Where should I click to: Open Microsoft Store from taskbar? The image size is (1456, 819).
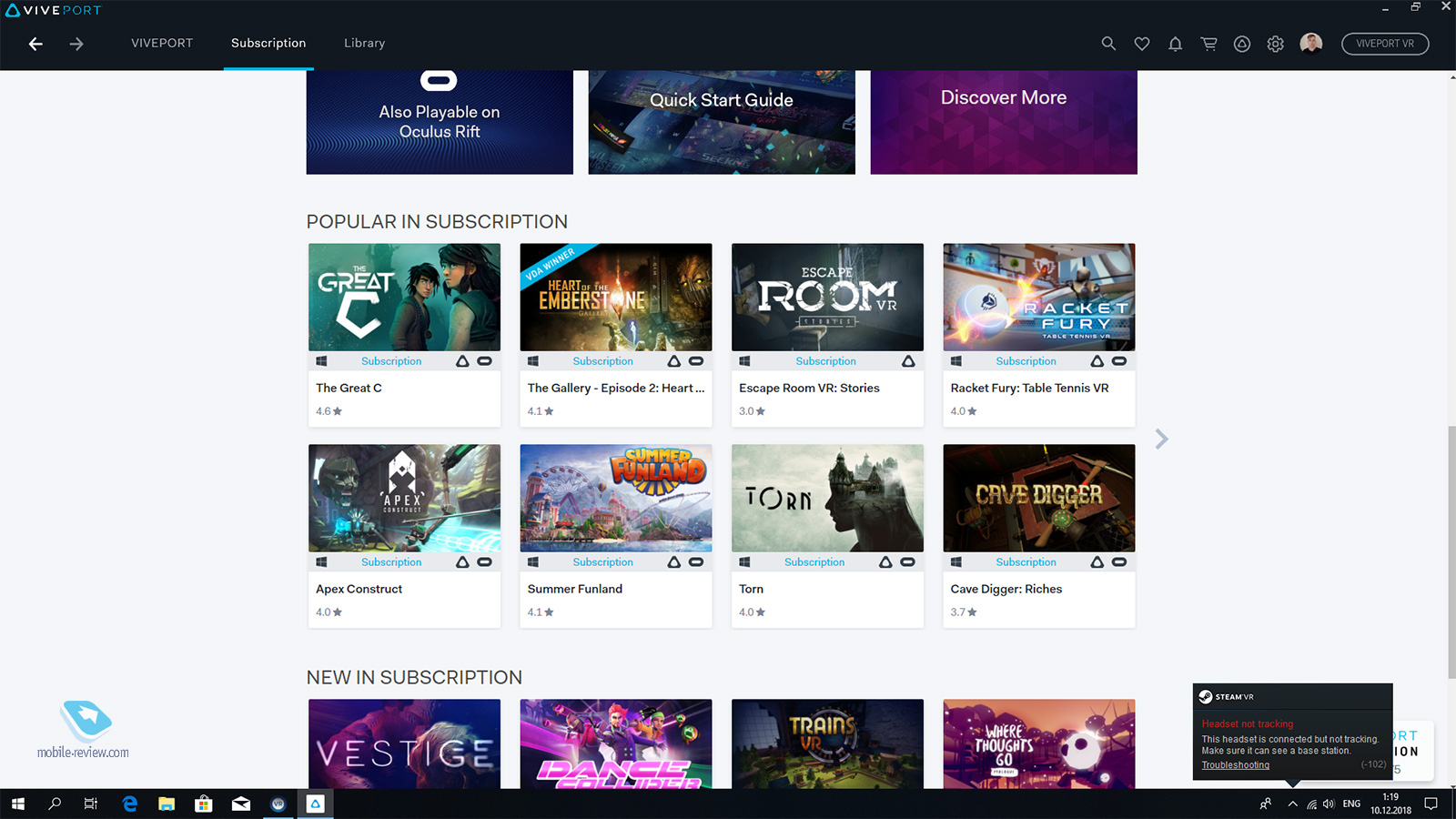tap(204, 804)
